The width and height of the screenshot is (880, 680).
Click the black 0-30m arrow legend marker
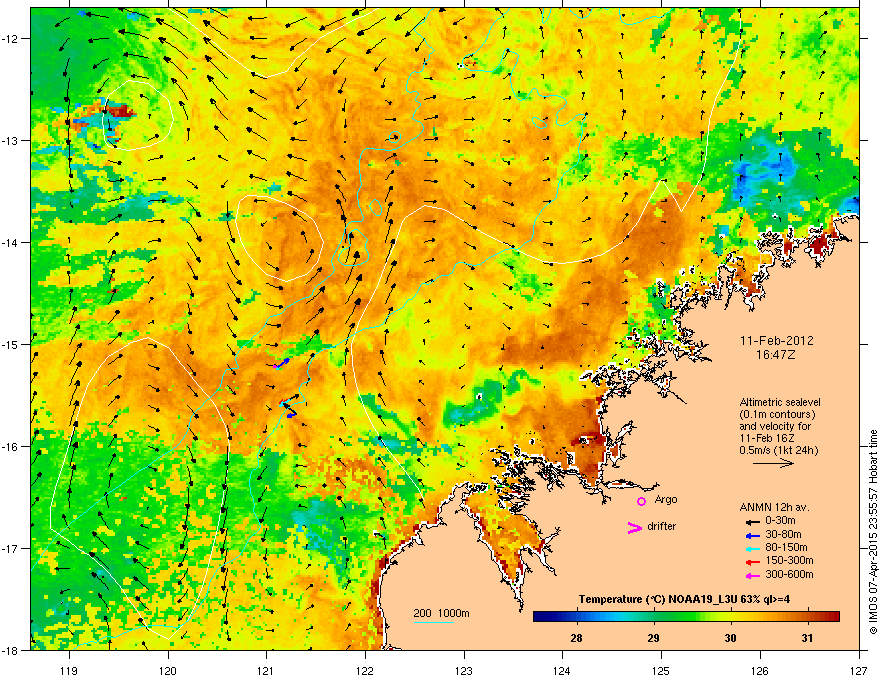tap(752, 522)
